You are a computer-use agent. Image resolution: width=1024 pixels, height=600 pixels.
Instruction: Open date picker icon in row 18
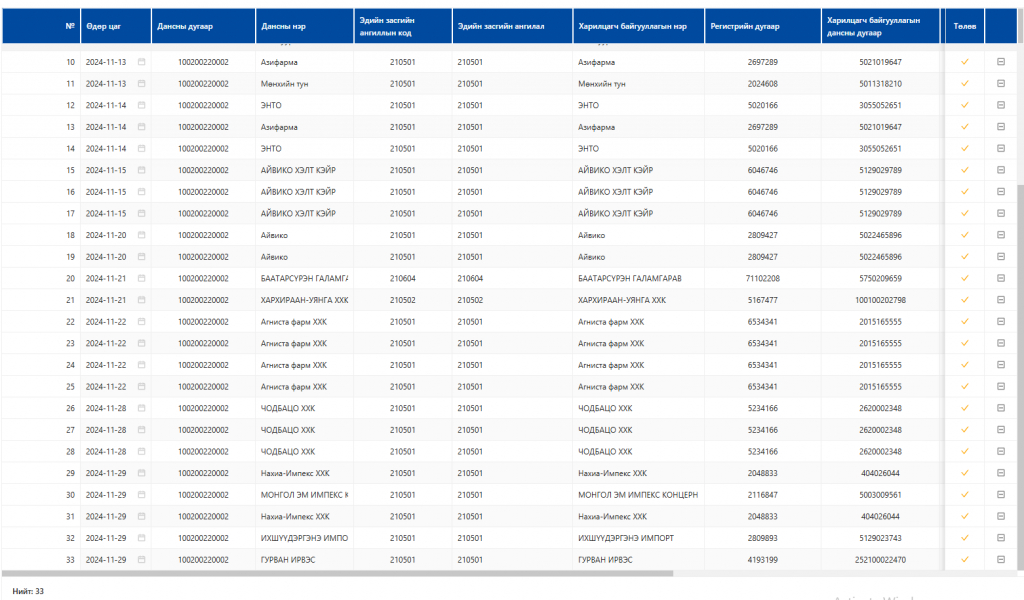coord(141,235)
